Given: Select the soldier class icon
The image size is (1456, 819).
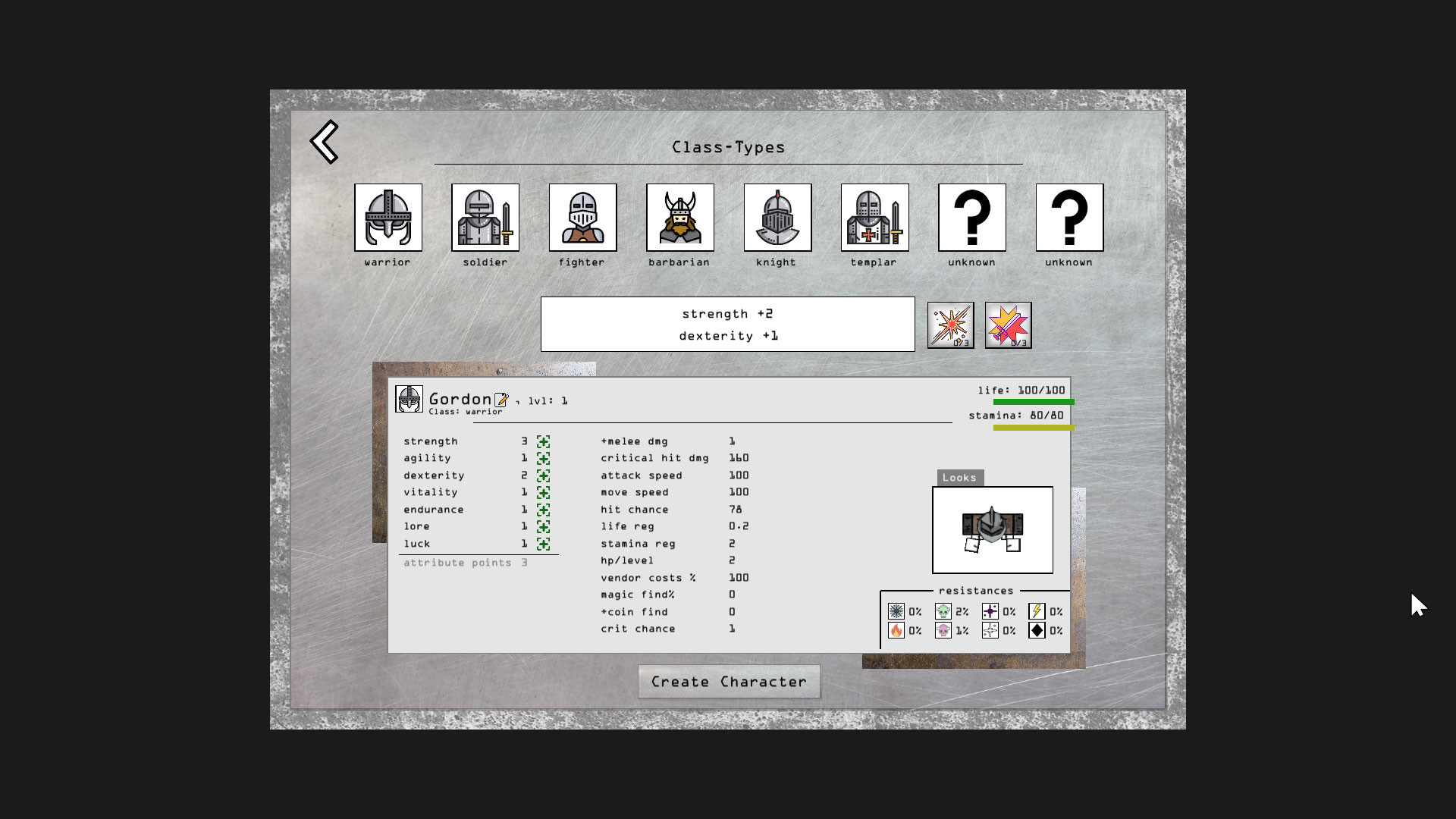Looking at the screenshot, I should coord(485,218).
